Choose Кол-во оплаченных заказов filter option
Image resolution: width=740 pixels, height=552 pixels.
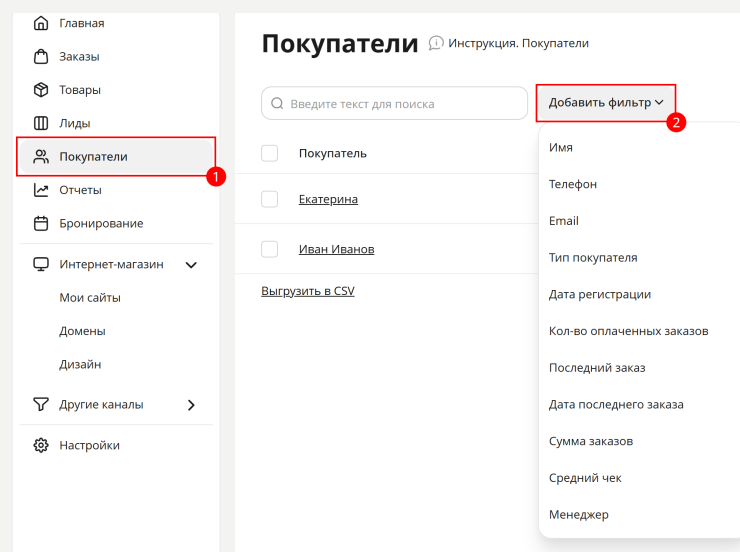pos(629,331)
